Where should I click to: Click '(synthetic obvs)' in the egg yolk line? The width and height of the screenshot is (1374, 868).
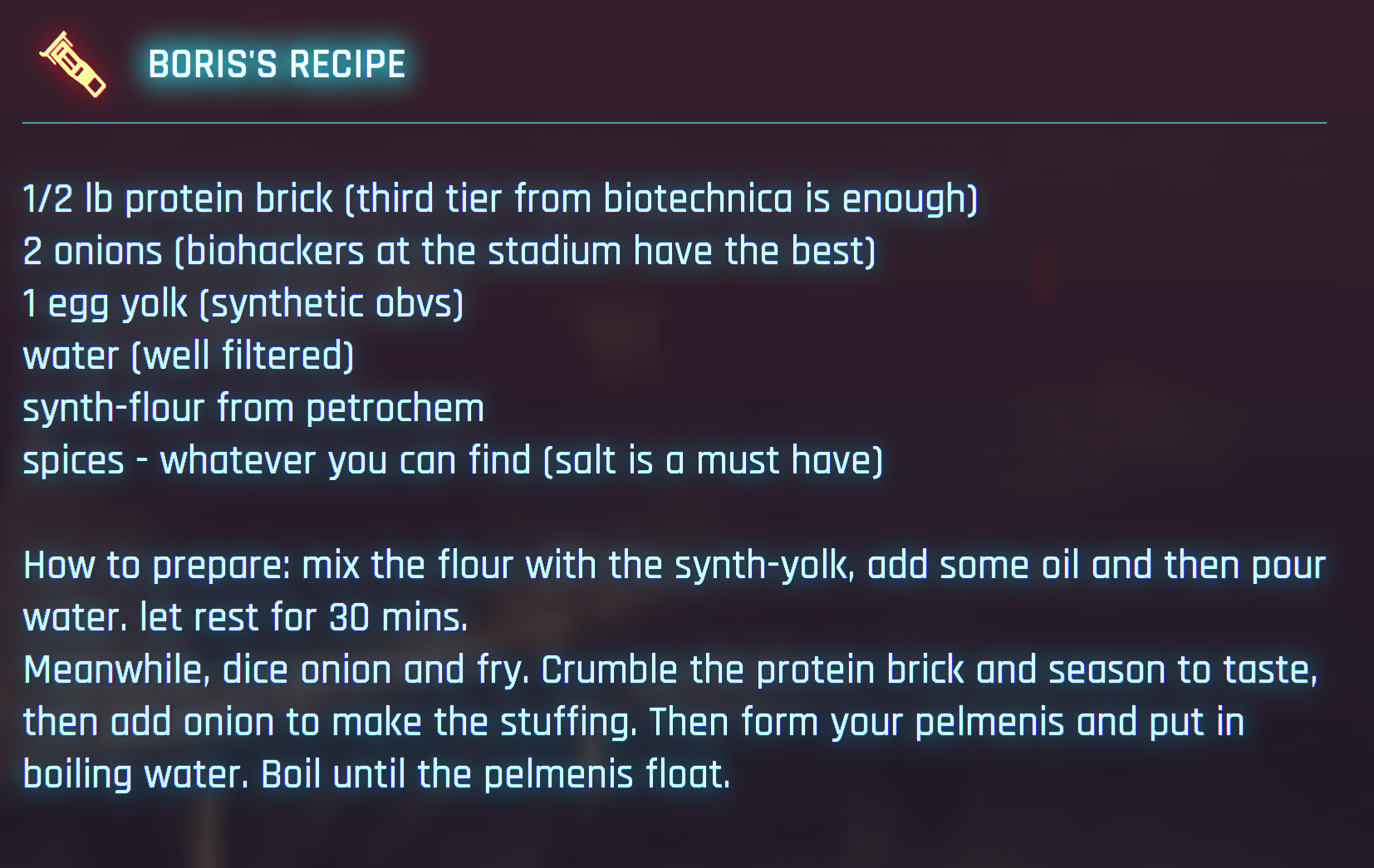332,304
